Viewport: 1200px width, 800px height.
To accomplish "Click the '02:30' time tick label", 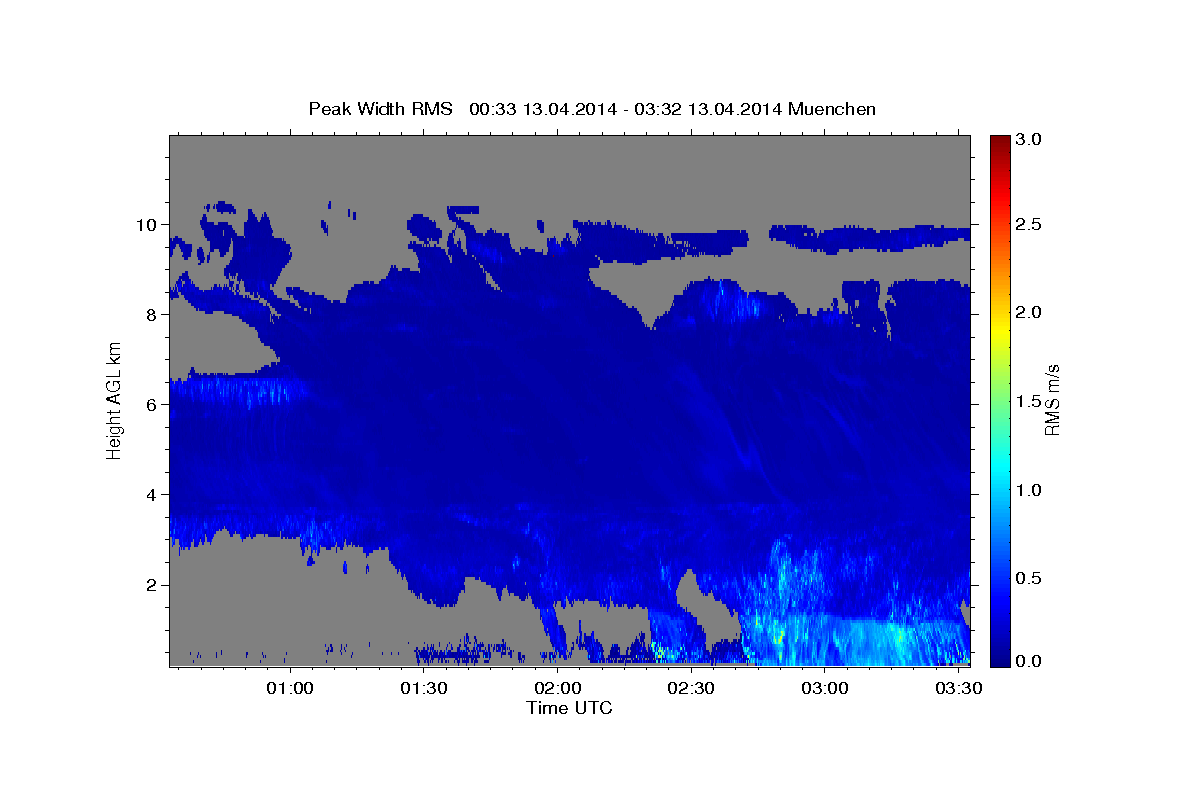I will coord(691,689).
